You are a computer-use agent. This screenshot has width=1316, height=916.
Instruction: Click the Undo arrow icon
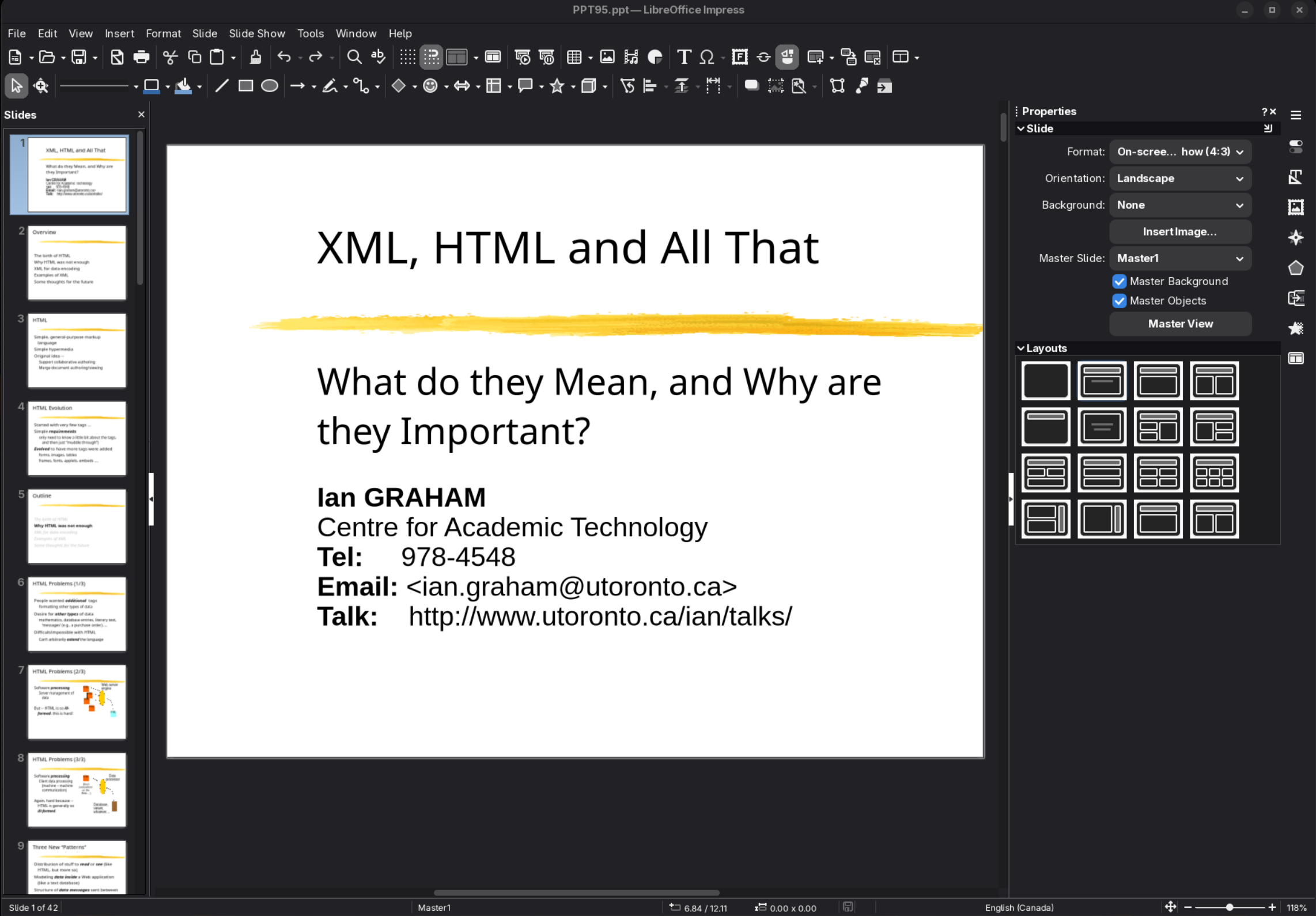284,57
